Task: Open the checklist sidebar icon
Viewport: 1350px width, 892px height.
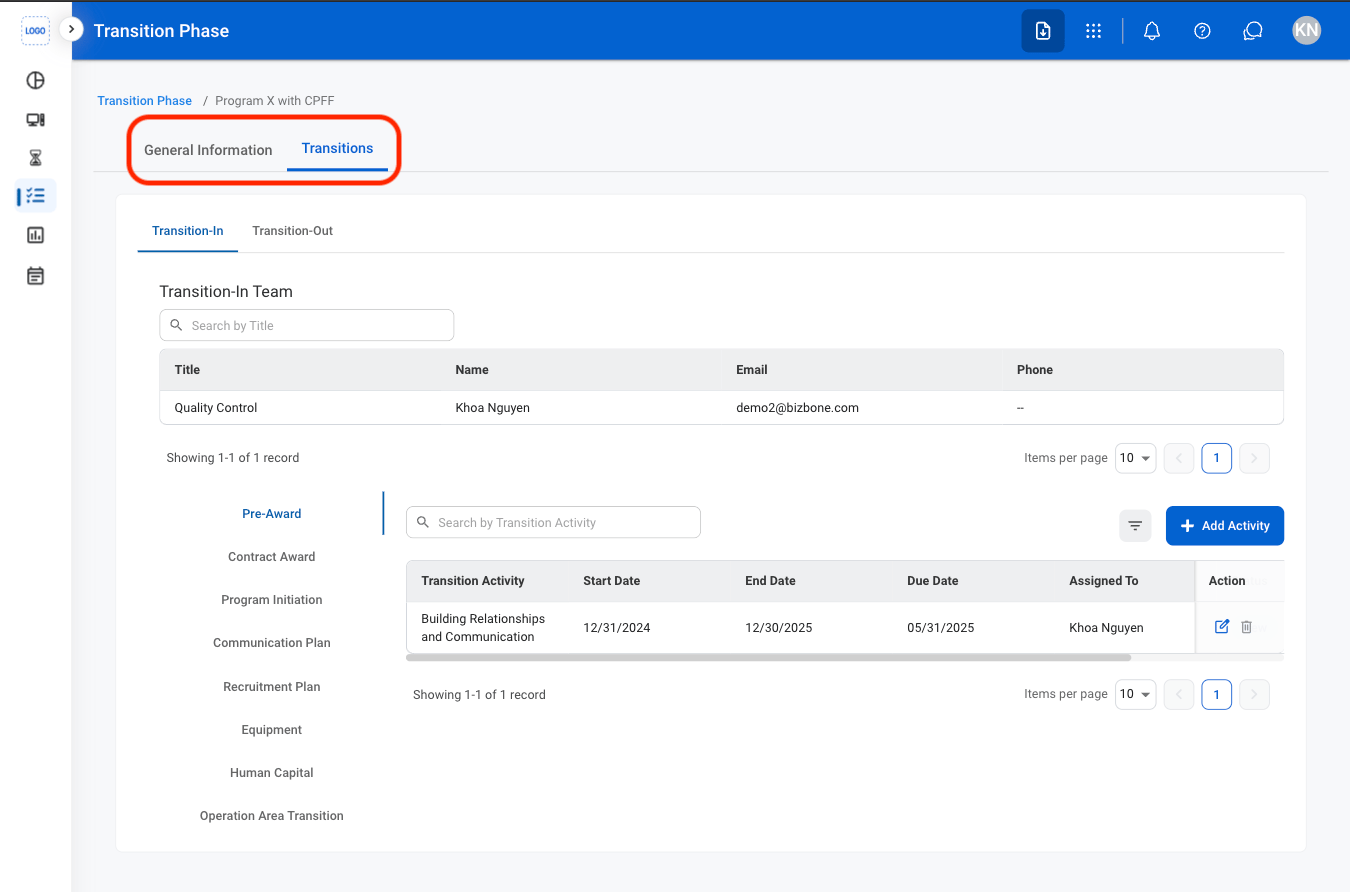Action: 35,196
